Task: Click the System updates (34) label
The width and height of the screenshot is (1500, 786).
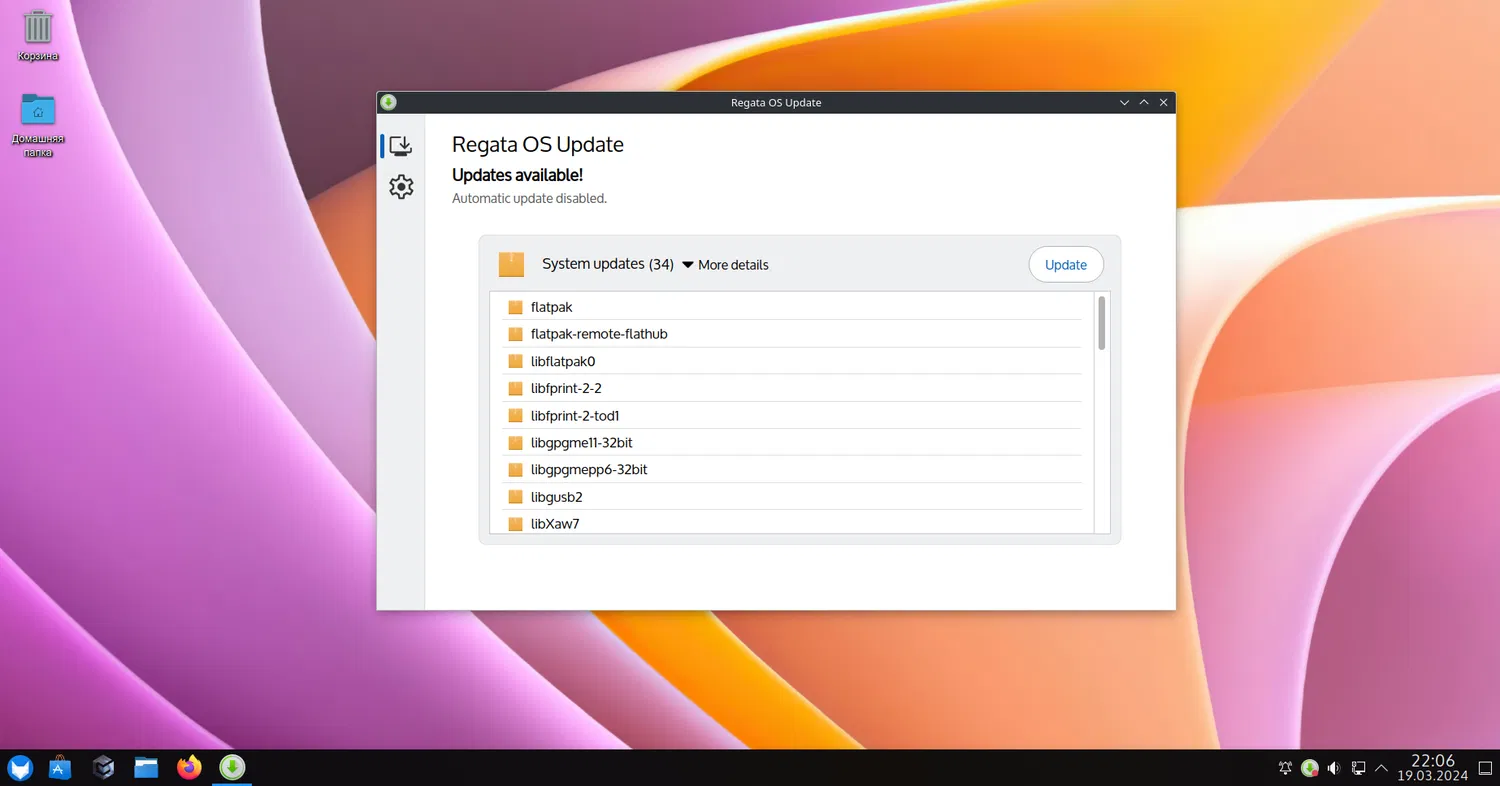Action: coord(608,264)
